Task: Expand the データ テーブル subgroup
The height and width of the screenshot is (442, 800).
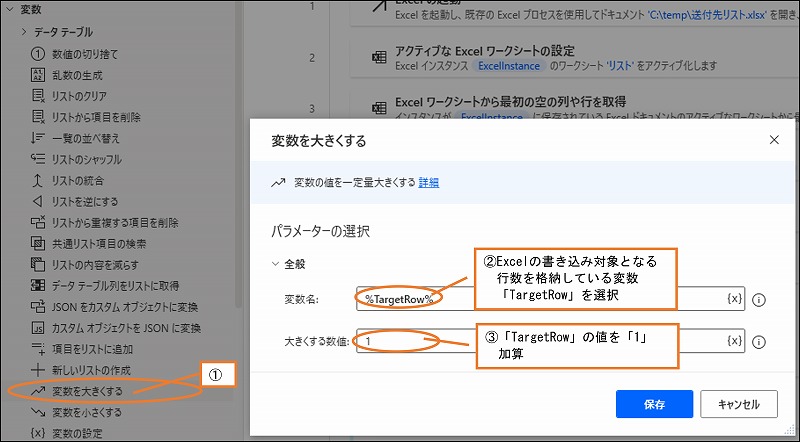Action: 23,32
